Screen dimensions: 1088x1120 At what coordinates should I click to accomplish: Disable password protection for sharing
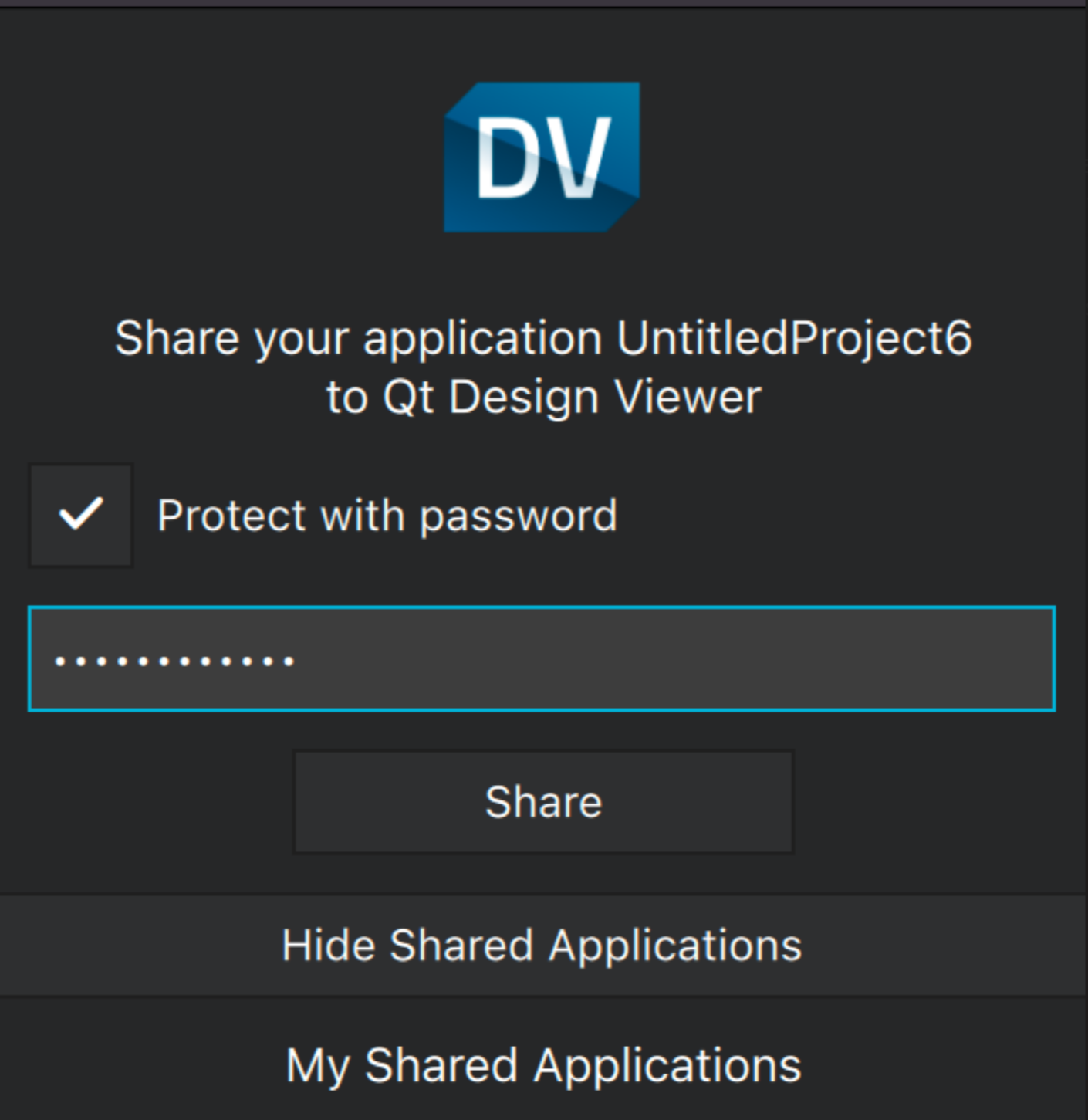81,515
